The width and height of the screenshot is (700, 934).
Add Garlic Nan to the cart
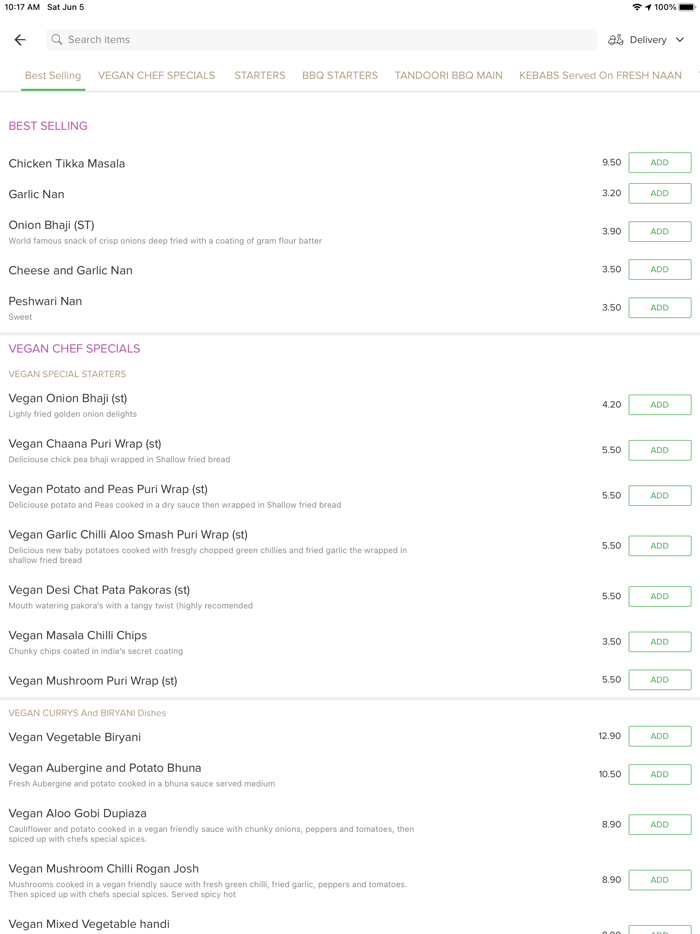[659, 192]
